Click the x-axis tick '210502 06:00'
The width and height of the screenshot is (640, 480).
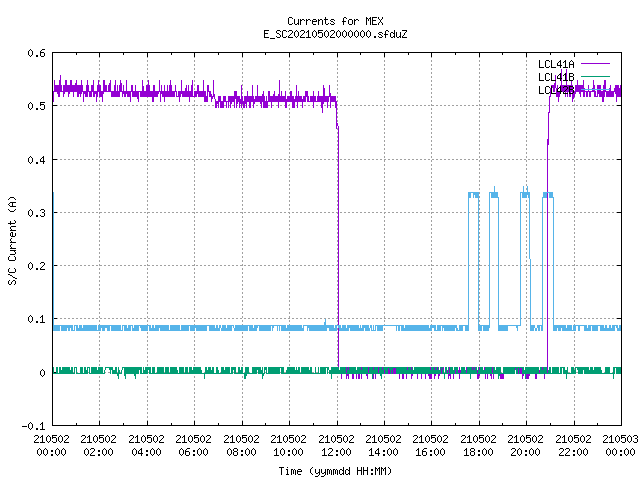[x=193, y=445]
